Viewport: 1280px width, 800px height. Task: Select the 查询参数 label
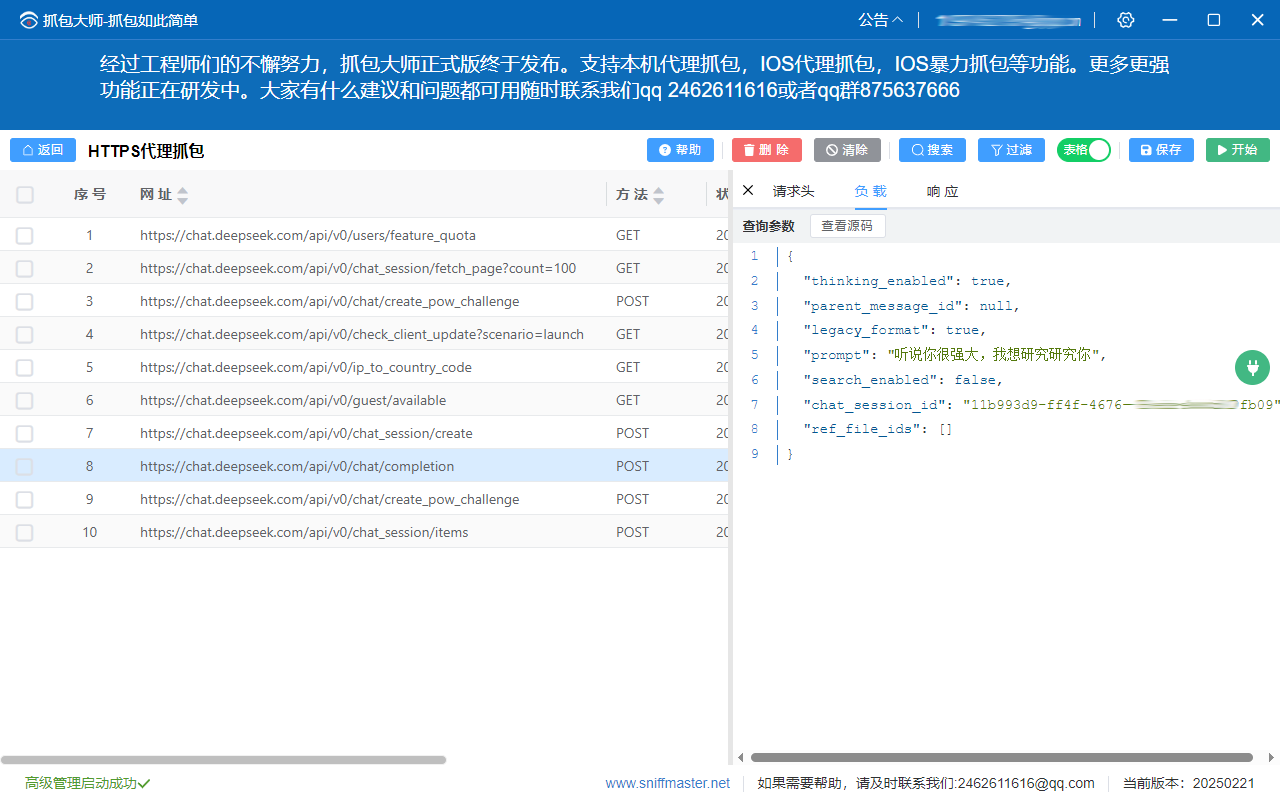(768, 226)
